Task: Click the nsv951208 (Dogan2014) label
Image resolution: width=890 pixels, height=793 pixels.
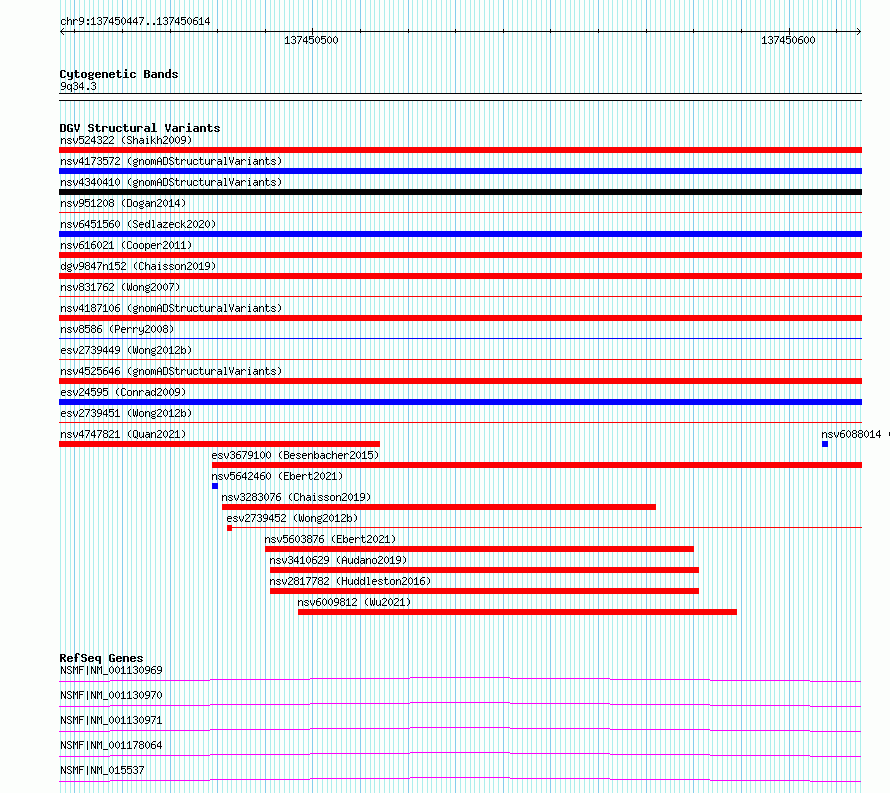Action: [123, 203]
